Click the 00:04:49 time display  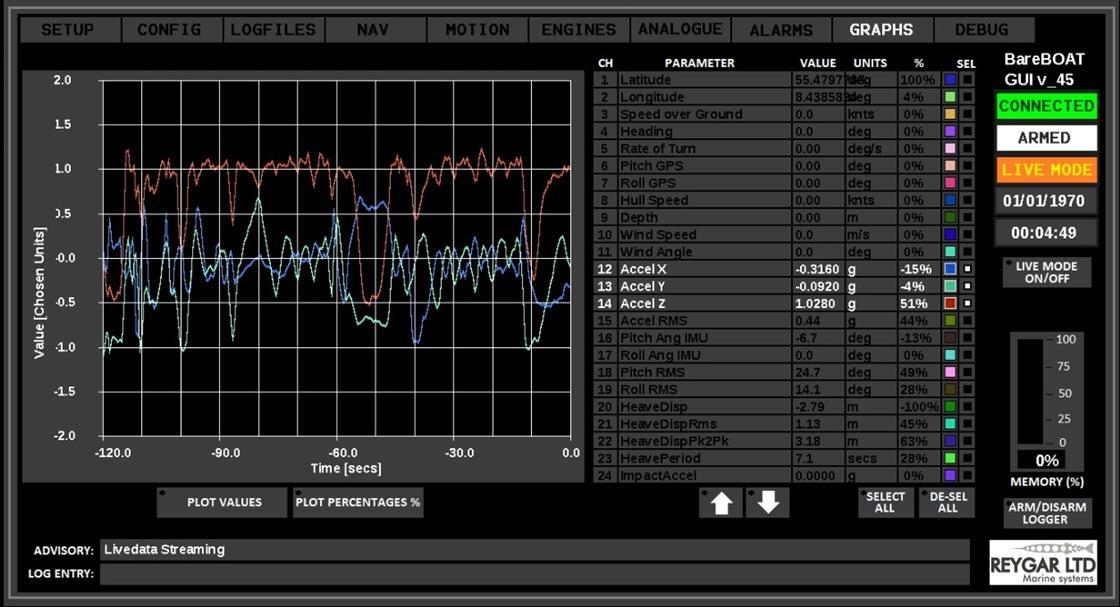(x=1046, y=234)
